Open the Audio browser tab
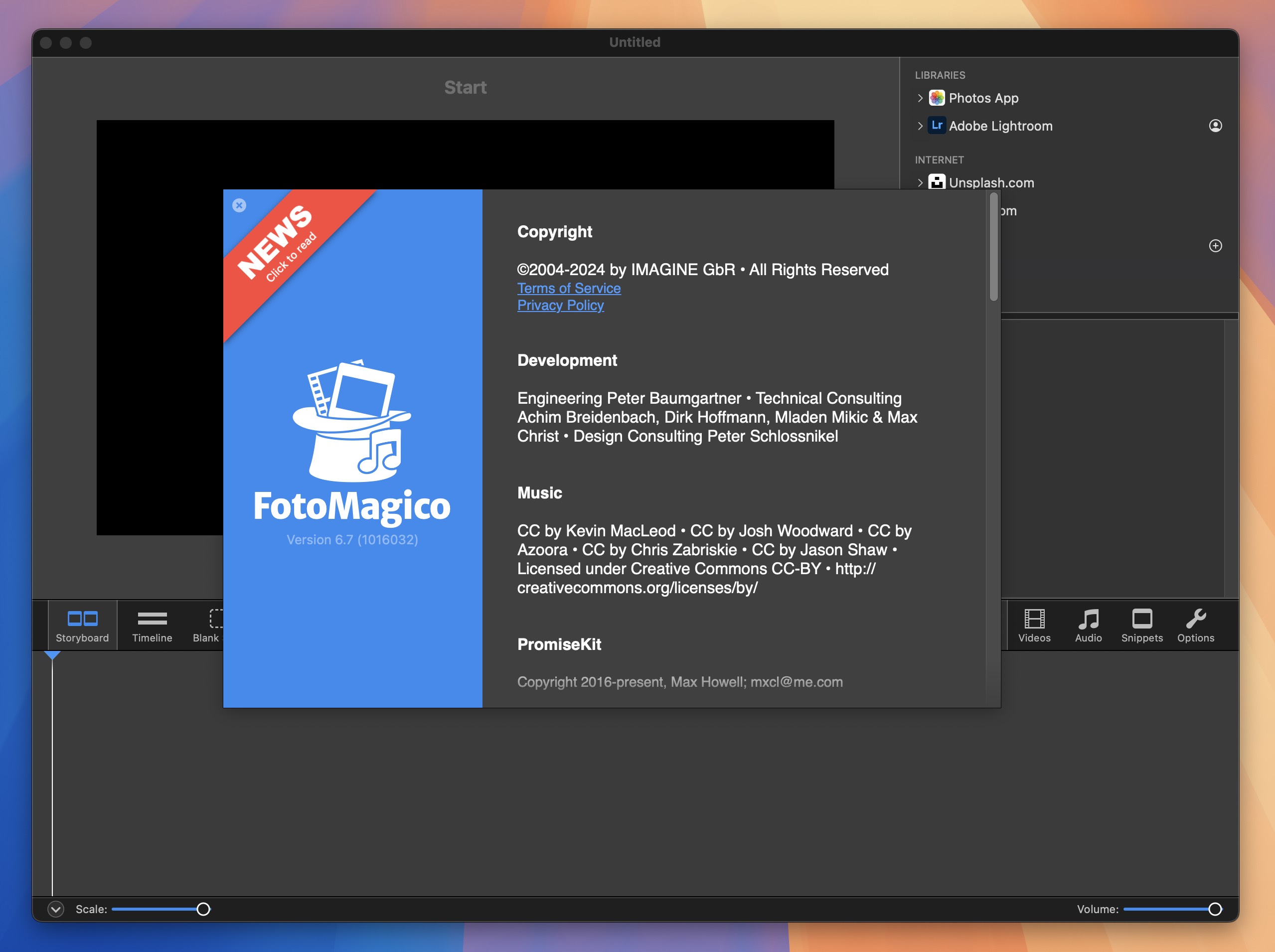 (1088, 626)
